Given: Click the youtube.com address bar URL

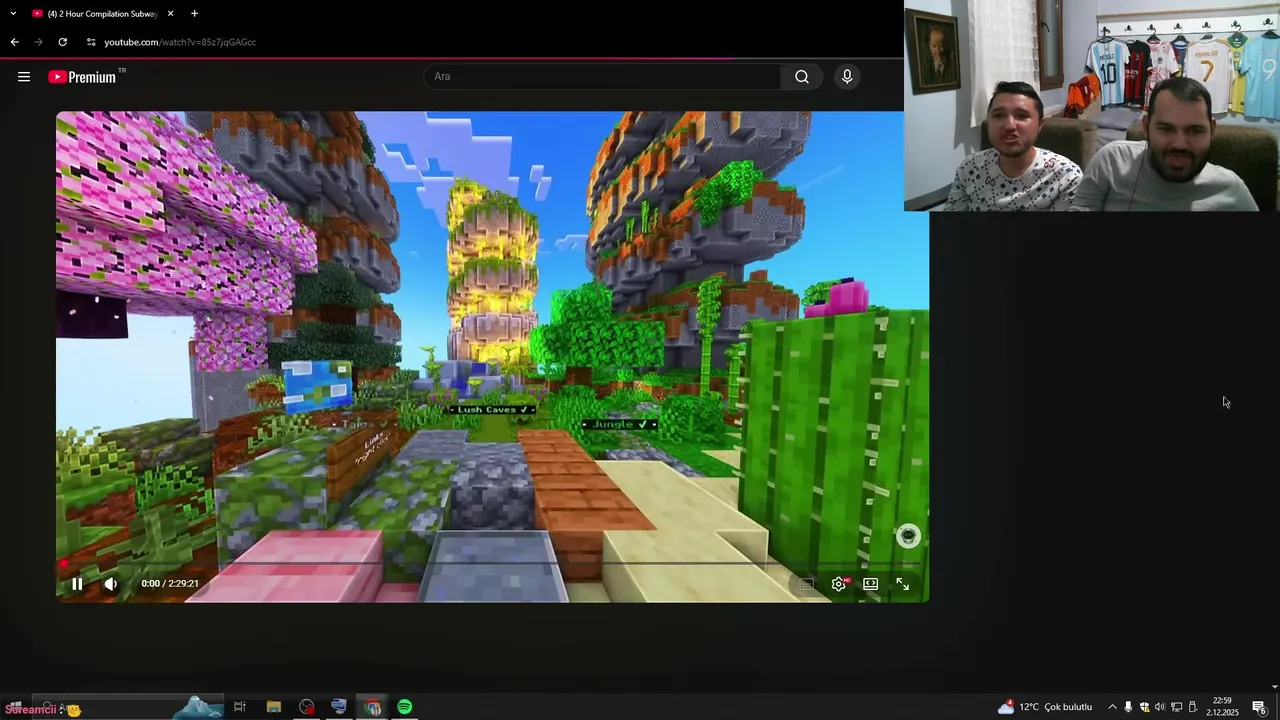Looking at the screenshot, I should [x=180, y=42].
